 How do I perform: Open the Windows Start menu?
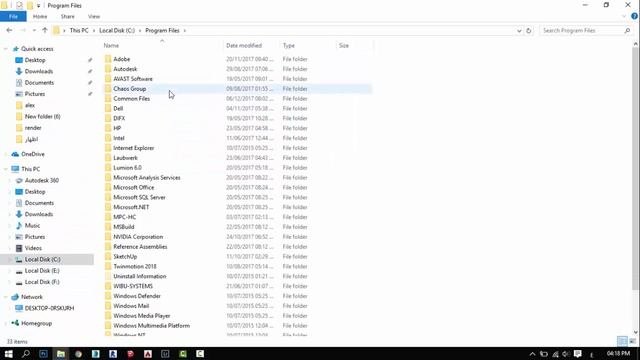click(8, 354)
